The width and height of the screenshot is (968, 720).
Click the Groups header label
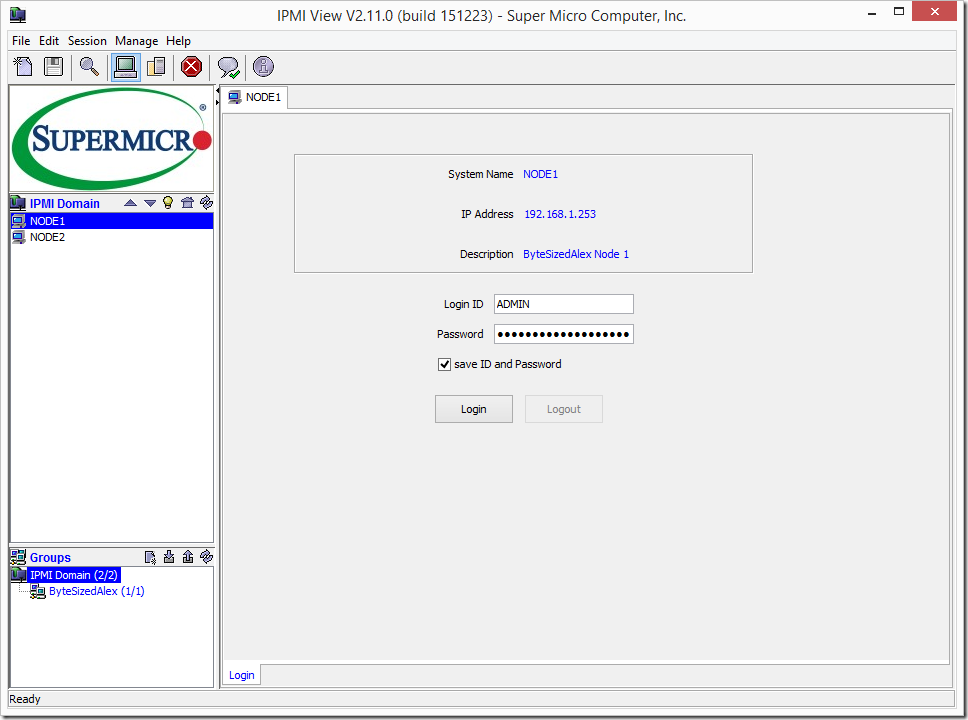pos(50,558)
